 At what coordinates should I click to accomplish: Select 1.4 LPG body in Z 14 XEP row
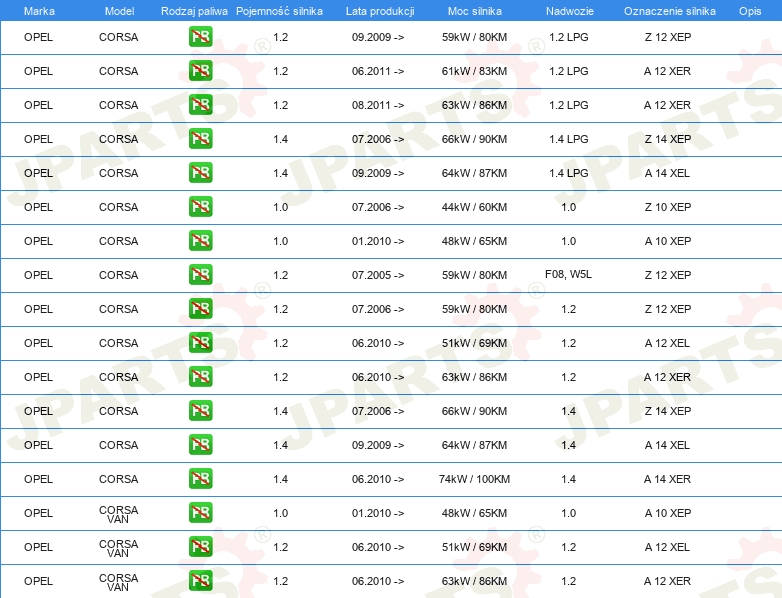569,139
